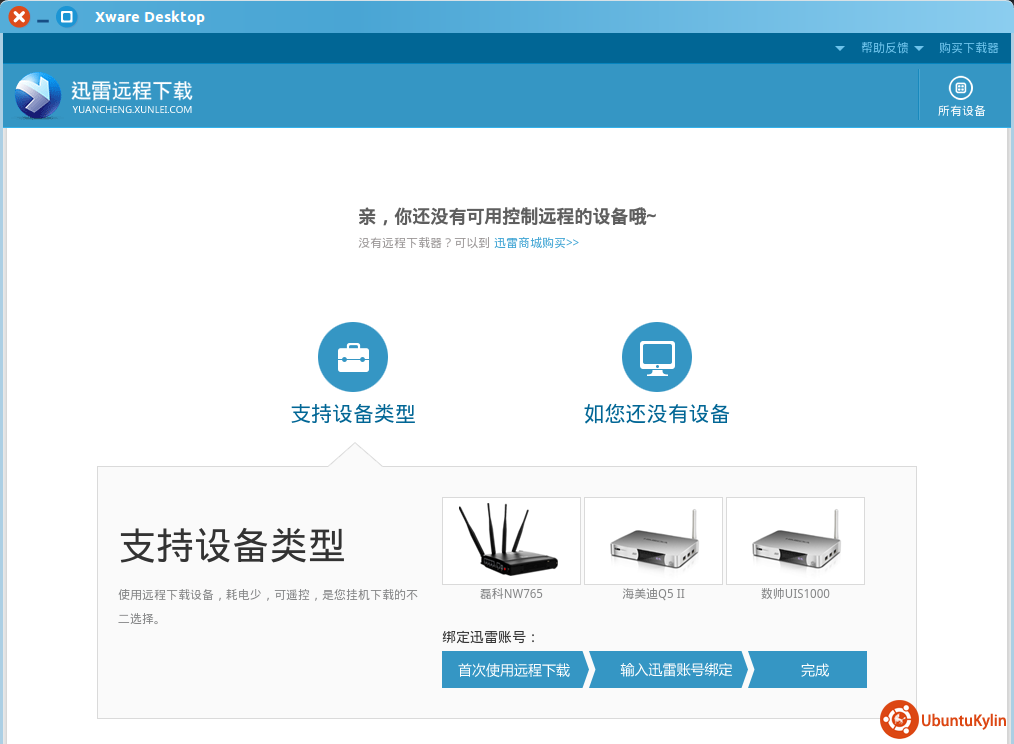This screenshot has height=744, width=1014.
Task: Click the 所有设备 grid icon
Action: pos(960,88)
